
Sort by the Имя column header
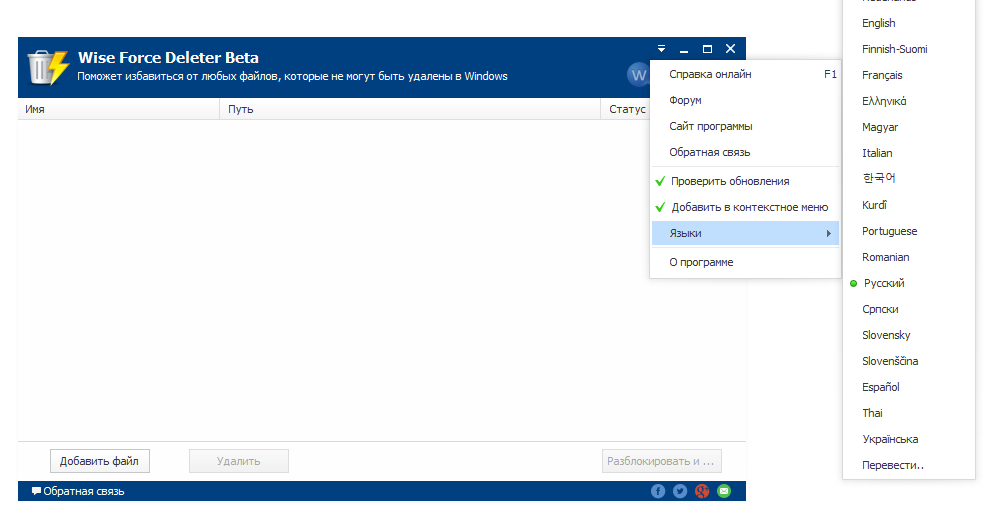[118, 109]
